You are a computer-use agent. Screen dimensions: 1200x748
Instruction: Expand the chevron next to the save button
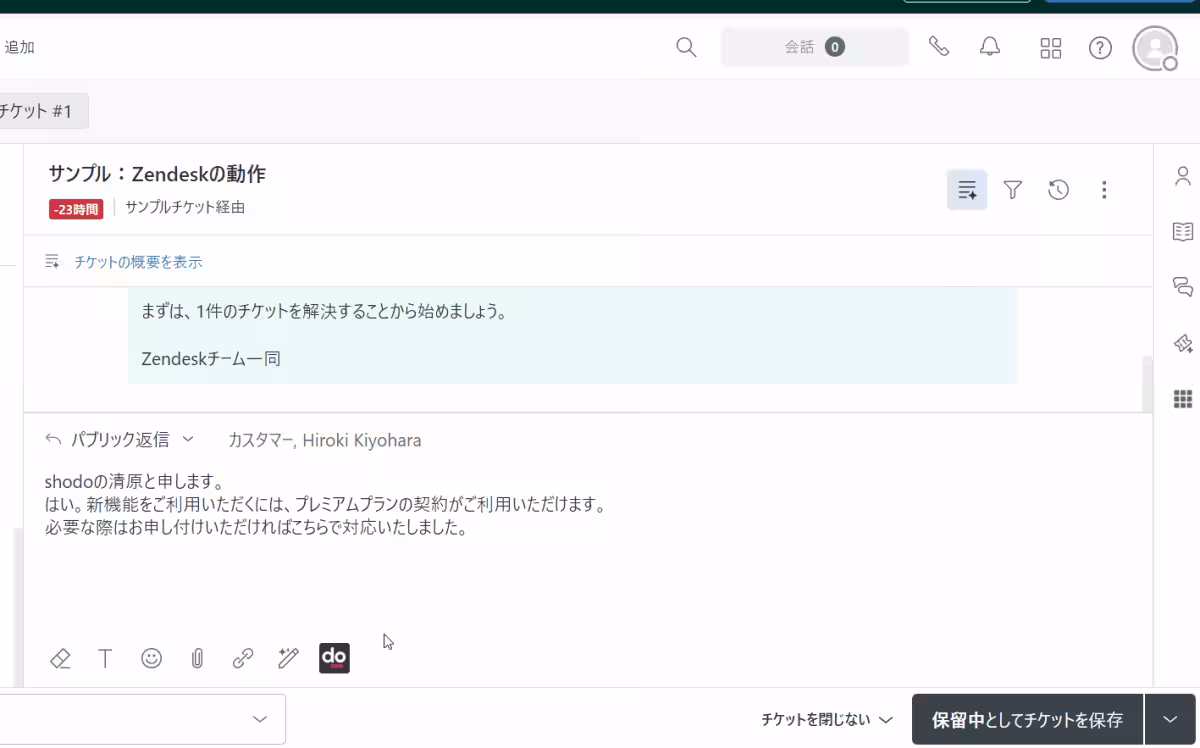pyautogui.click(x=1168, y=719)
